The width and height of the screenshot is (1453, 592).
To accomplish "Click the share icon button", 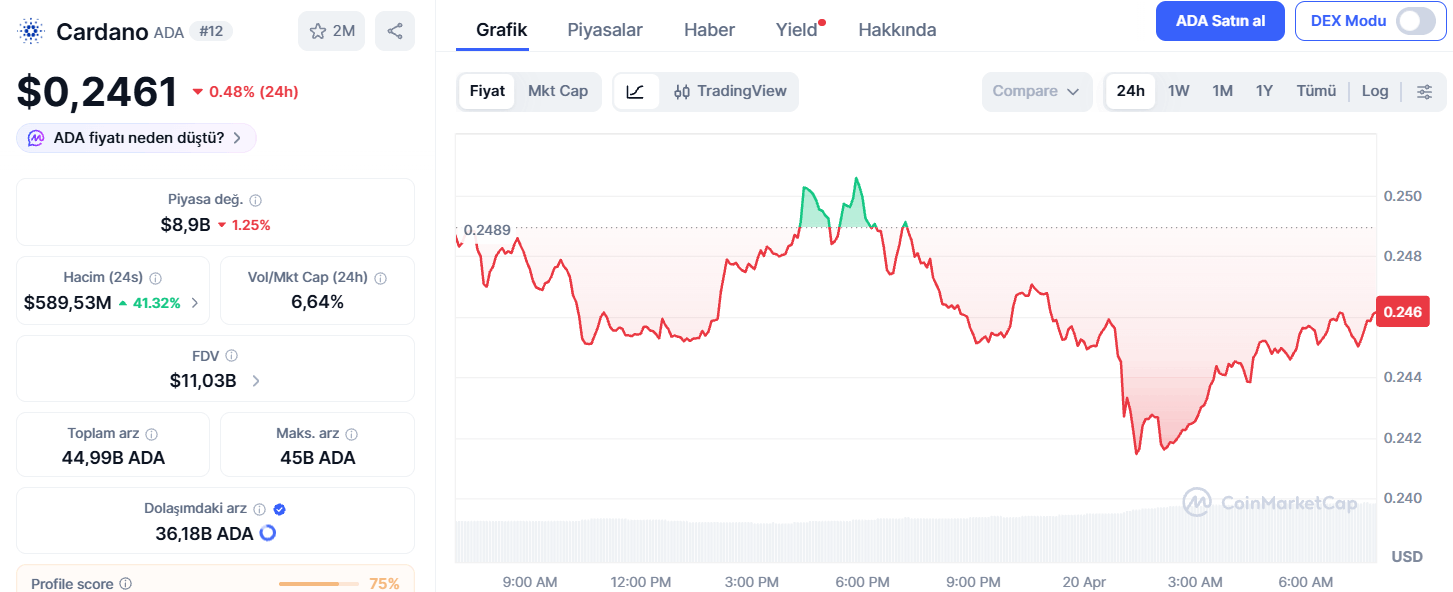I will 395,31.
